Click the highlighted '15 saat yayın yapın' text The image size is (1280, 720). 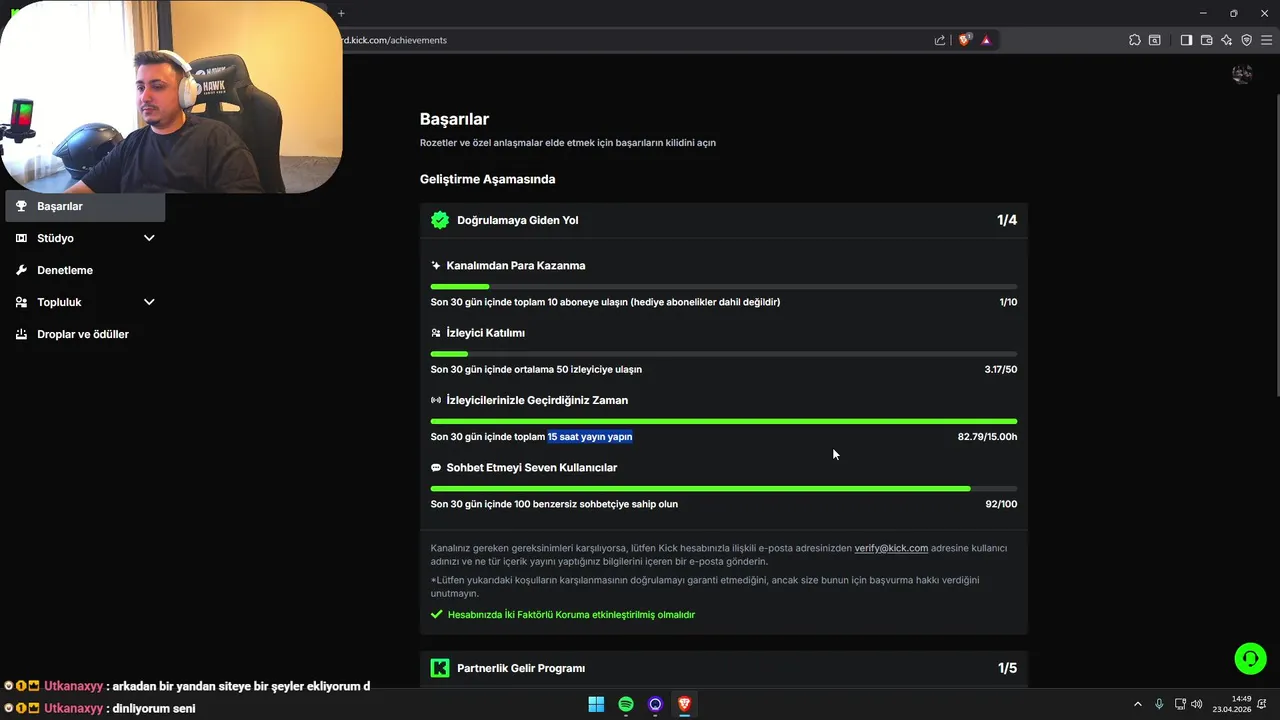pos(590,437)
